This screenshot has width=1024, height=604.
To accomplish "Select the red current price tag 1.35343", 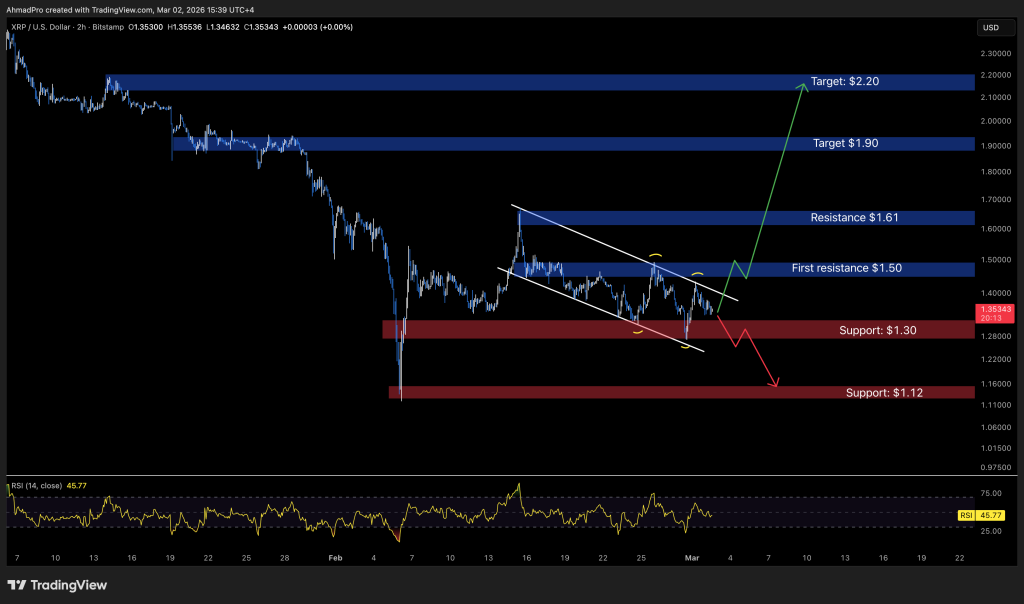I will coord(995,312).
